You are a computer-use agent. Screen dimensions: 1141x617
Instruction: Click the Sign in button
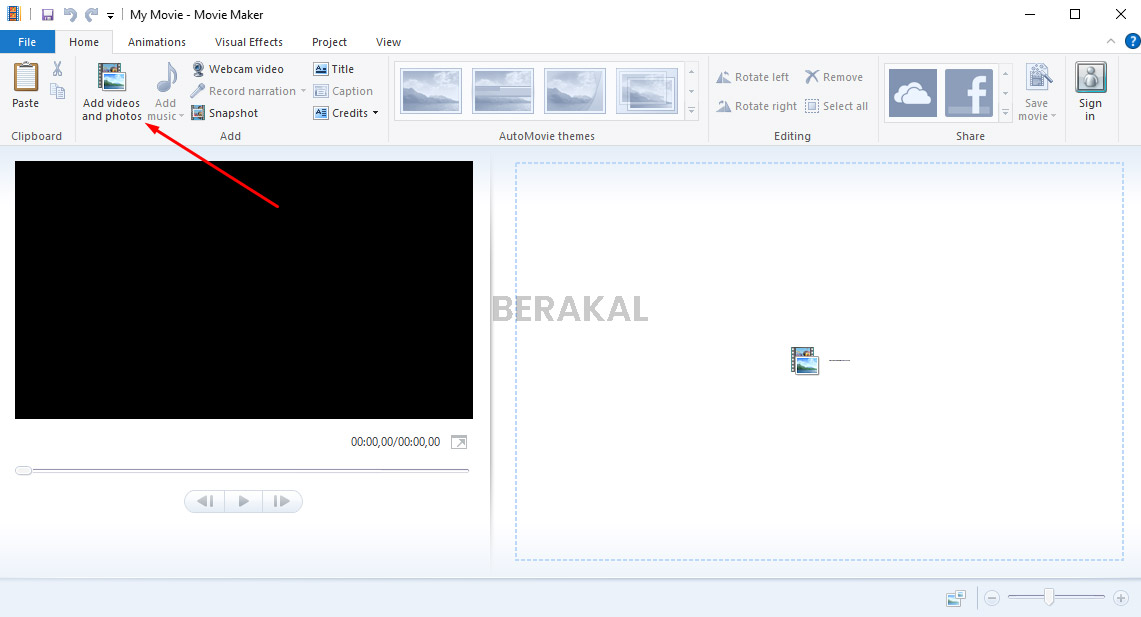1090,88
